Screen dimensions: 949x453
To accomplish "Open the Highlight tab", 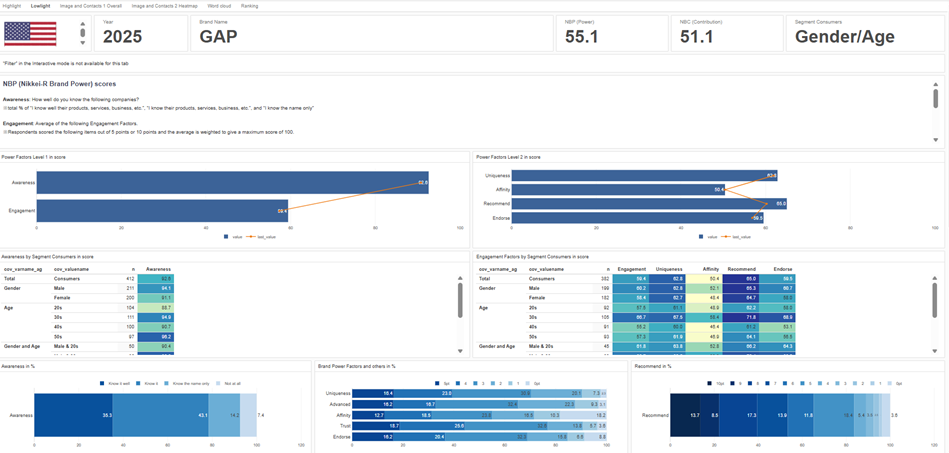I will [11, 6].
